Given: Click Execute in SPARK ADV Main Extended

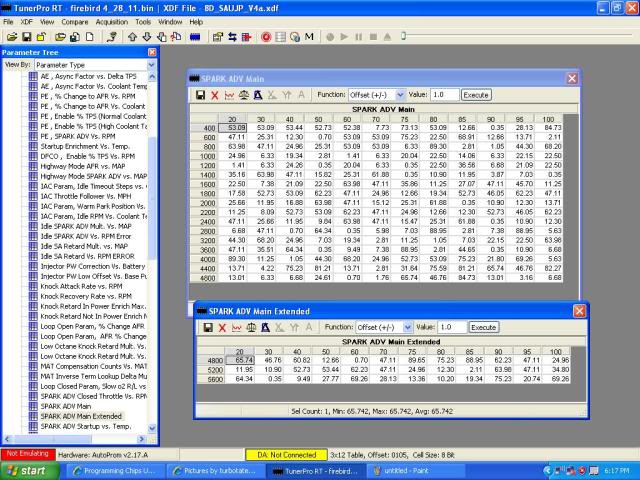Looking at the screenshot, I should pyautogui.click(x=483, y=327).
